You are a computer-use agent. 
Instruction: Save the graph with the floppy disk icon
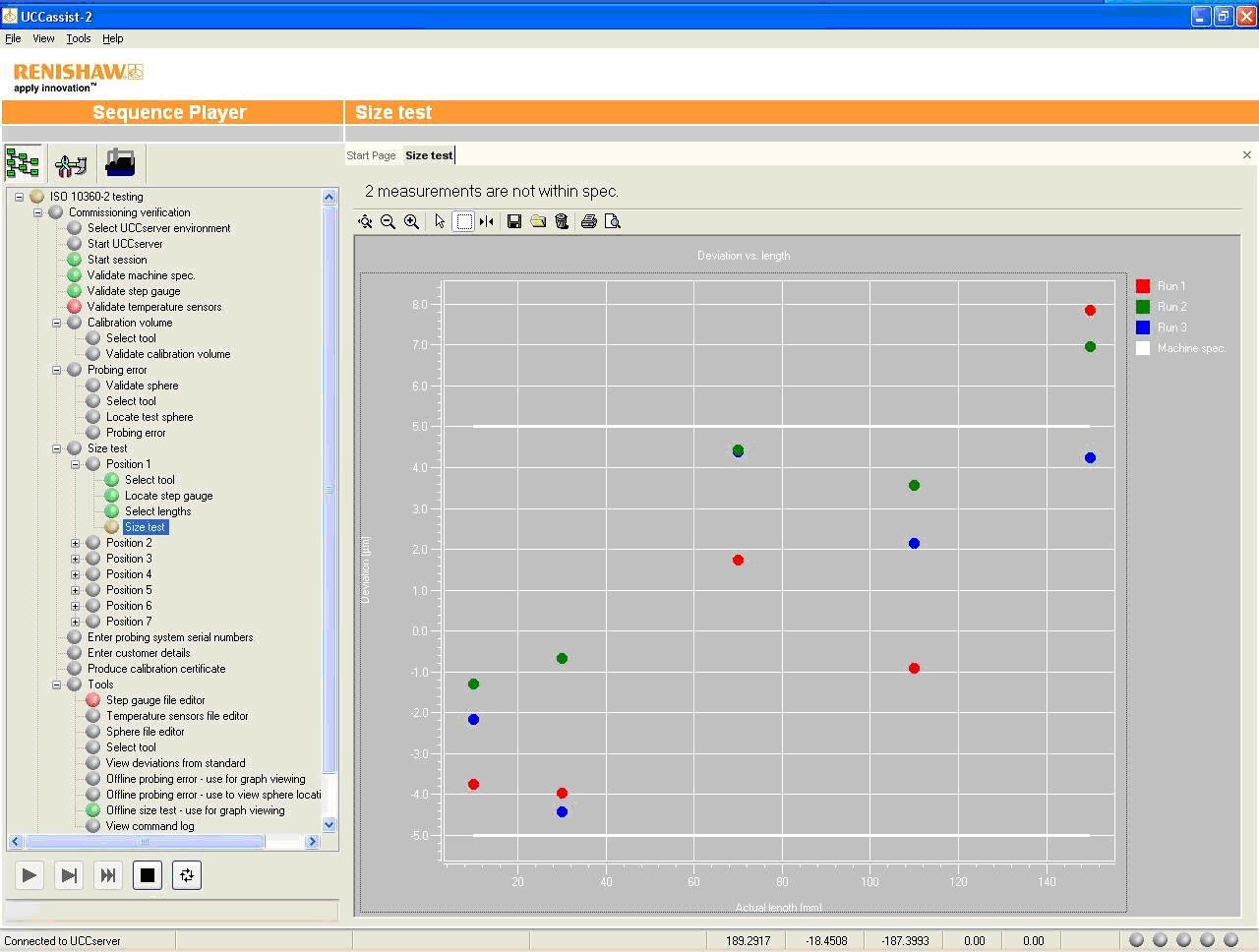513,222
